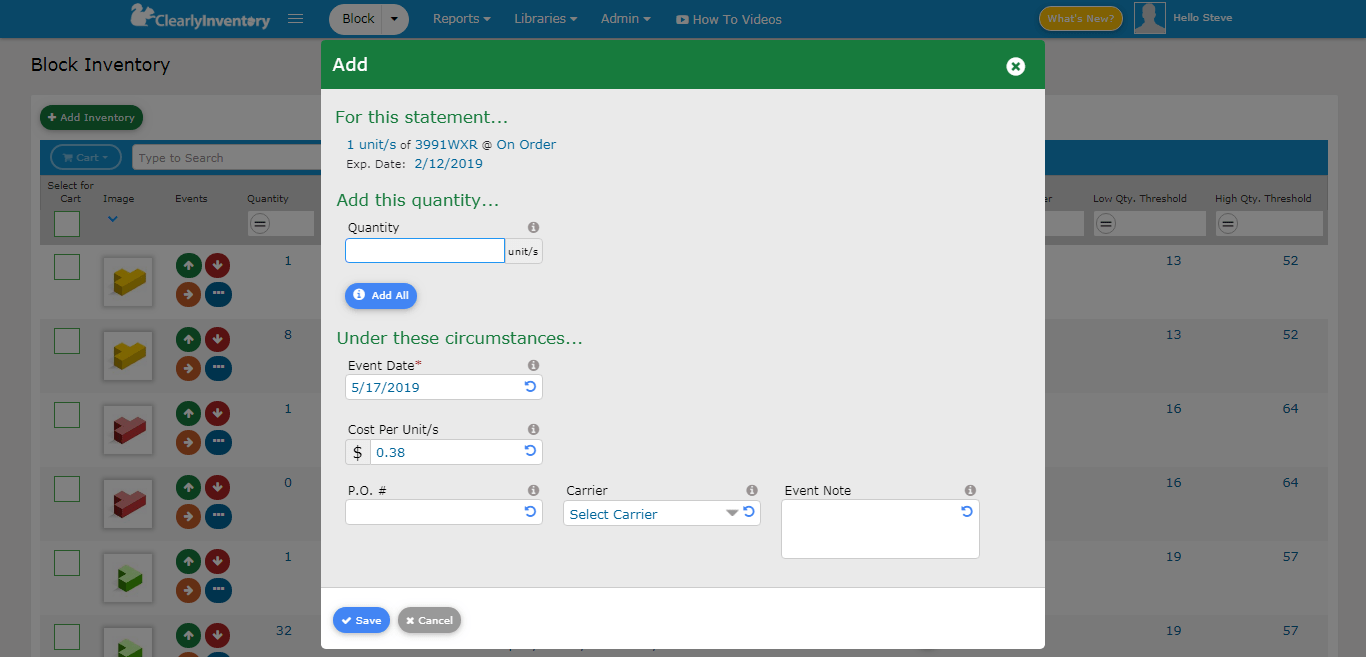This screenshot has width=1366, height=657.
Task: Expand the Block dropdown arrow
Action: [x=395, y=19]
